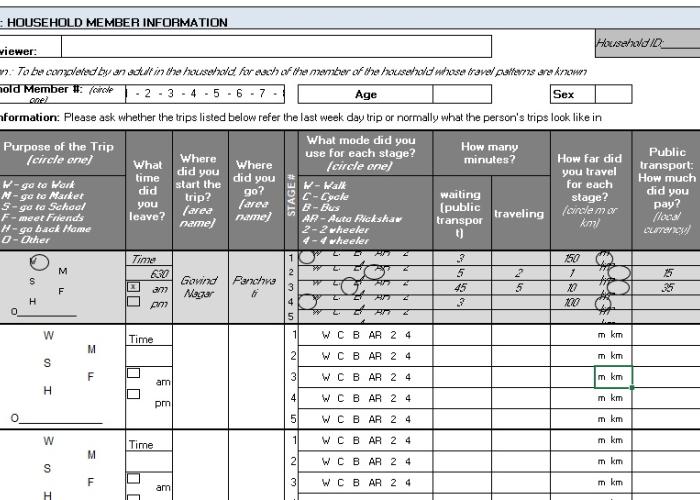Select mode options for stage 2, first blank trip
The width and height of the screenshot is (700, 500).
pyautogui.click(x=365, y=356)
